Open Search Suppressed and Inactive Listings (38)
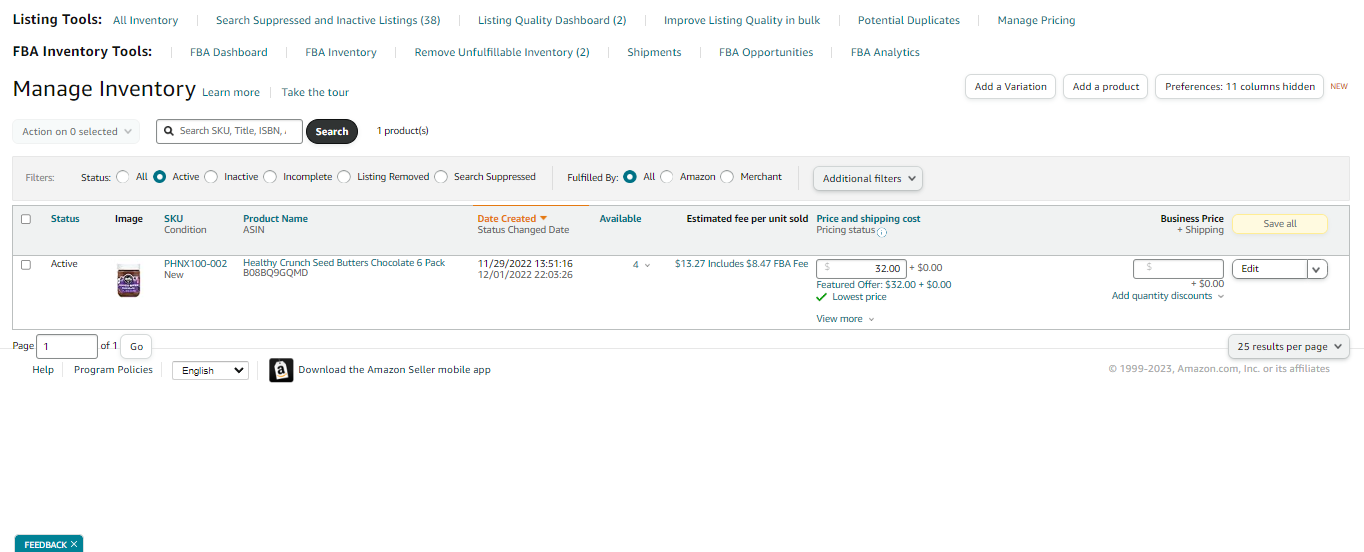The height and width of the screenshot is (552, 1364). click(328, 20)
